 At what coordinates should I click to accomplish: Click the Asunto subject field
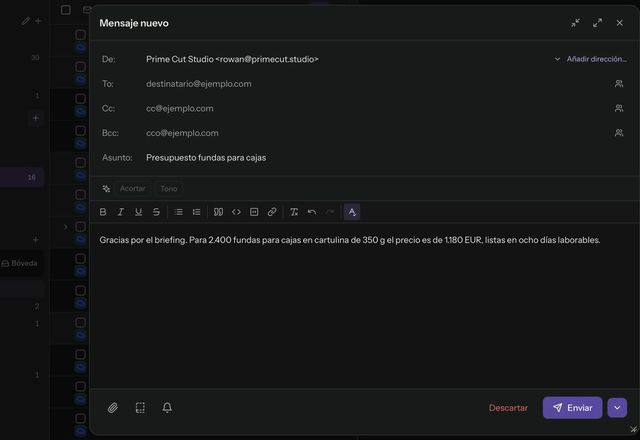[384, 158]
